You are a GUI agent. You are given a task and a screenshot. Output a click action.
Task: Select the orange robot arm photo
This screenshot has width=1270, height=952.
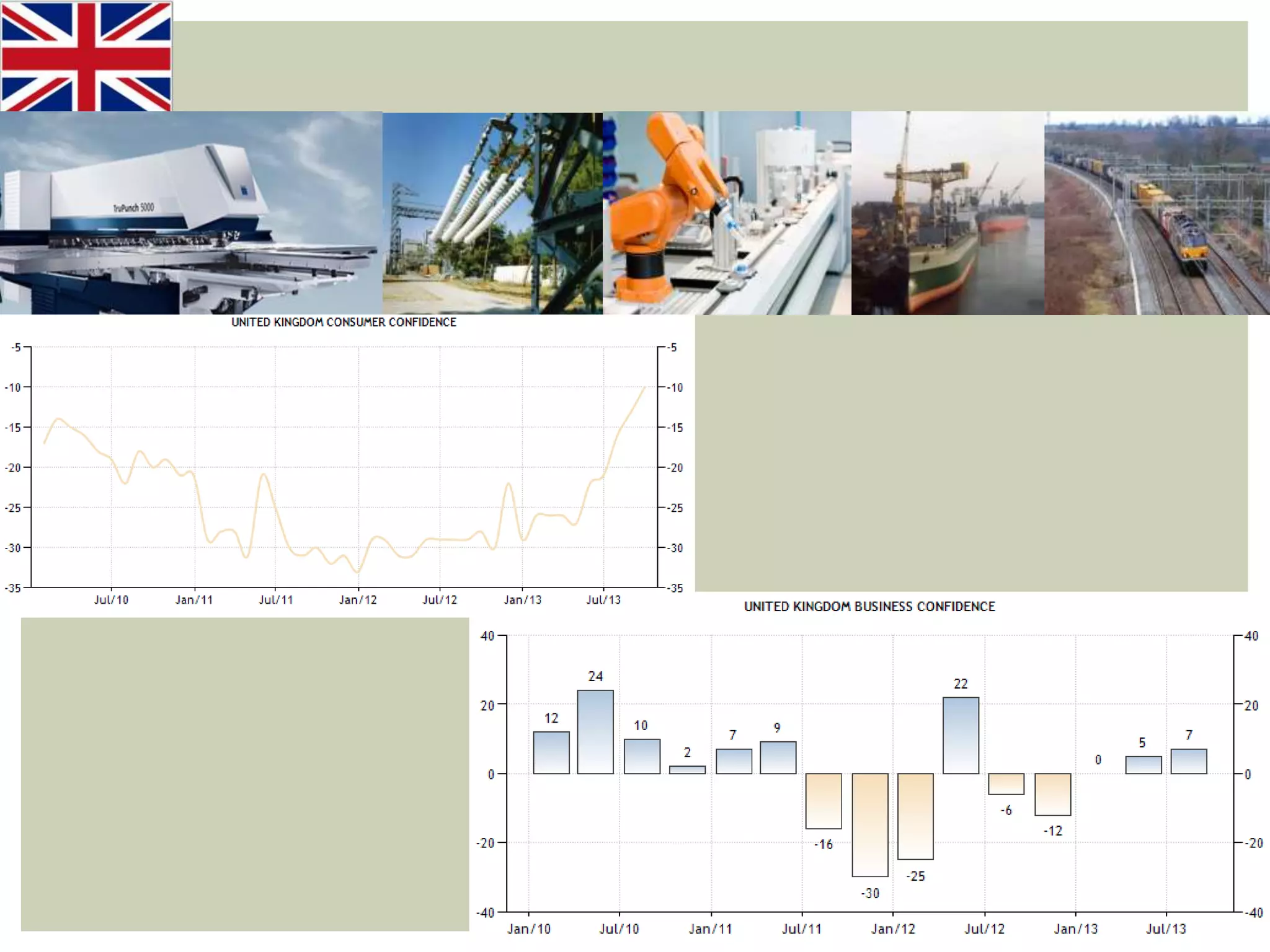(726, 213)
